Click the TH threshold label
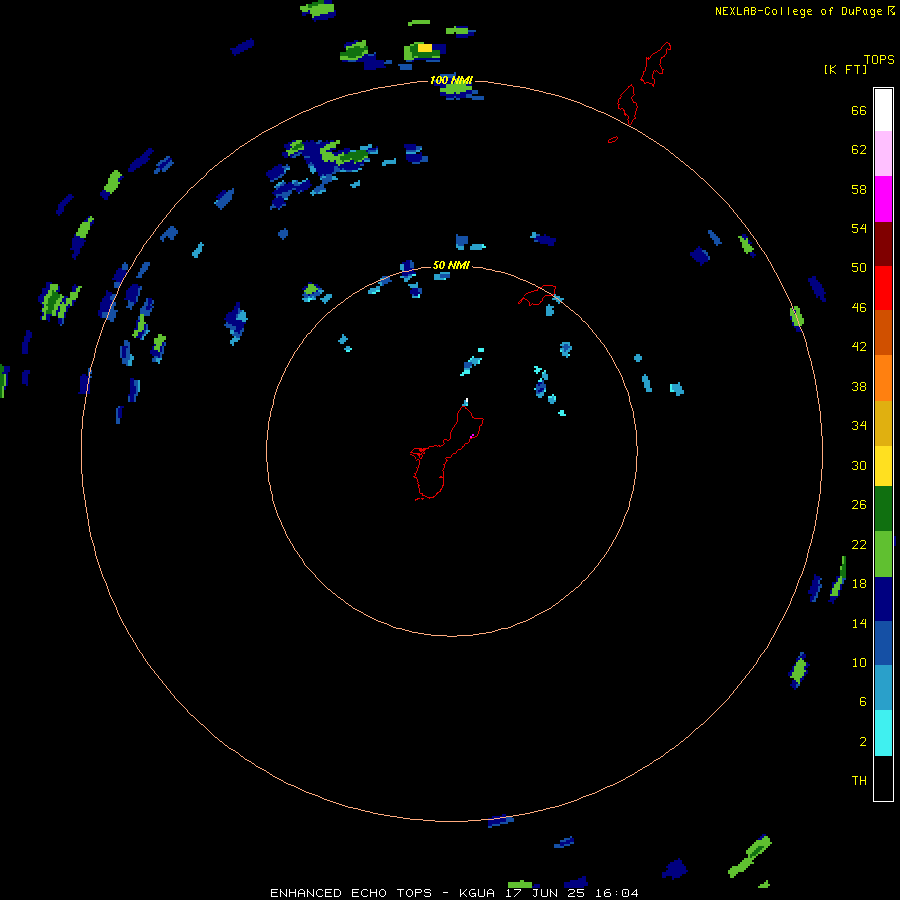900x900 pixels. click(x=859, y=780)
